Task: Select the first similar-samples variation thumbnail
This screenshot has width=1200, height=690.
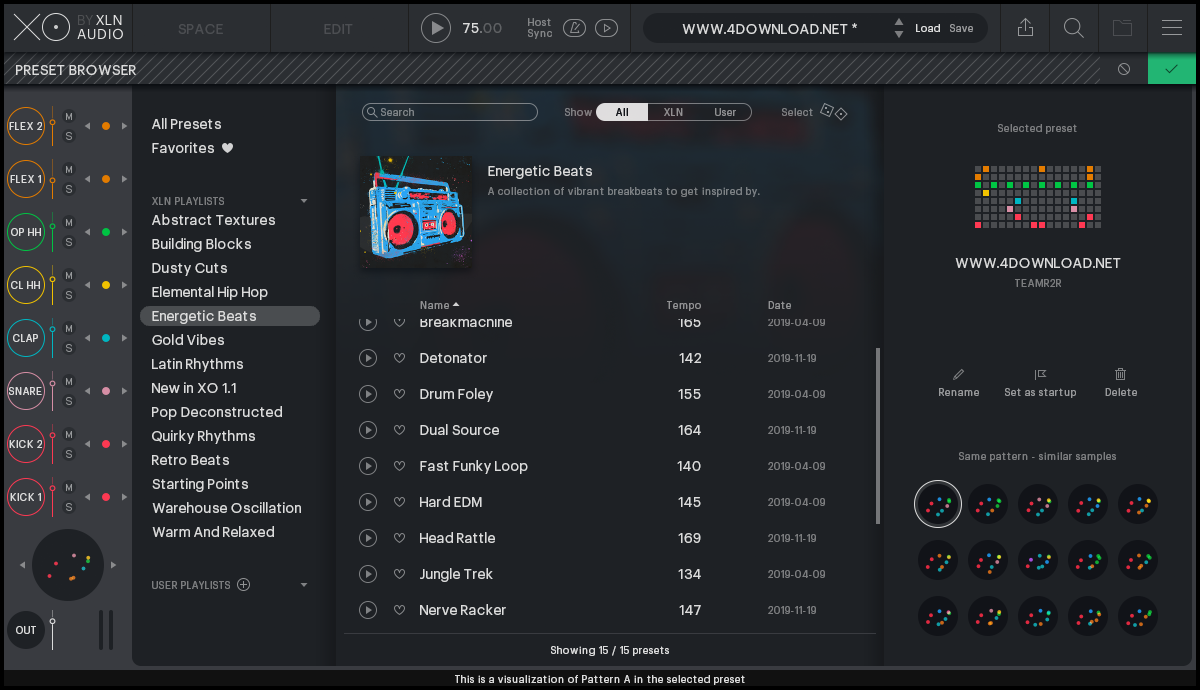Action: [938, 504]
